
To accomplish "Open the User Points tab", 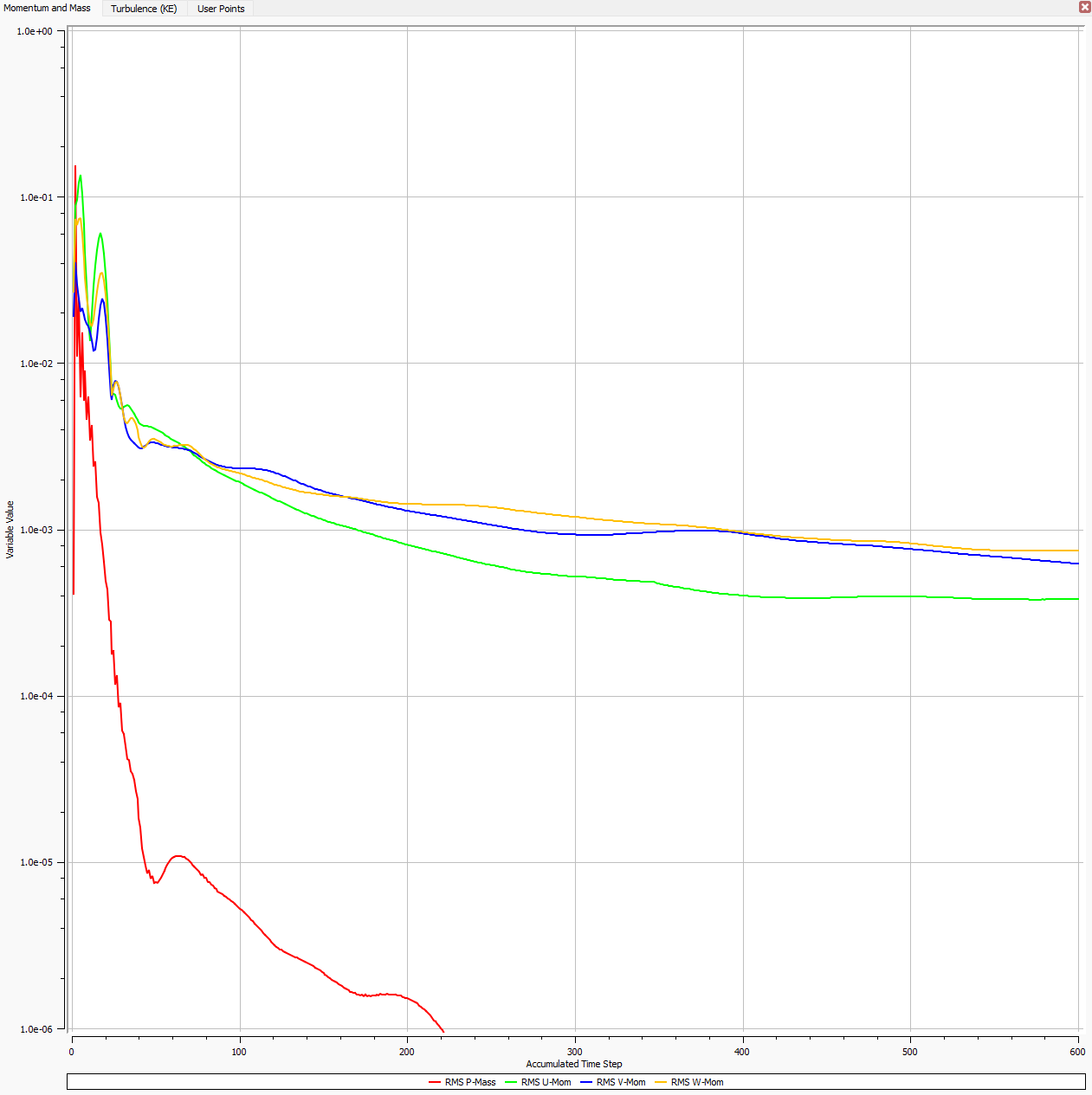I will coord(221,9).
